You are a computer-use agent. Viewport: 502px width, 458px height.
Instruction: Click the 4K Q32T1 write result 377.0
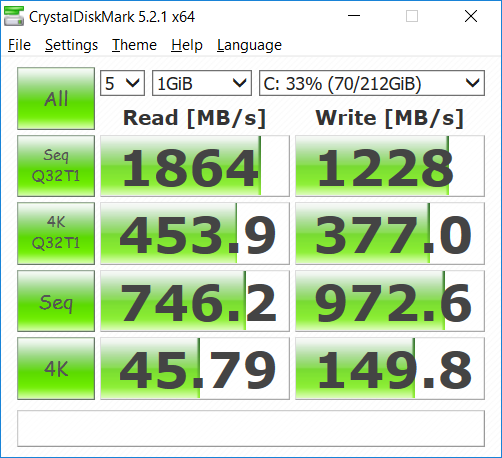coord(390,233)
